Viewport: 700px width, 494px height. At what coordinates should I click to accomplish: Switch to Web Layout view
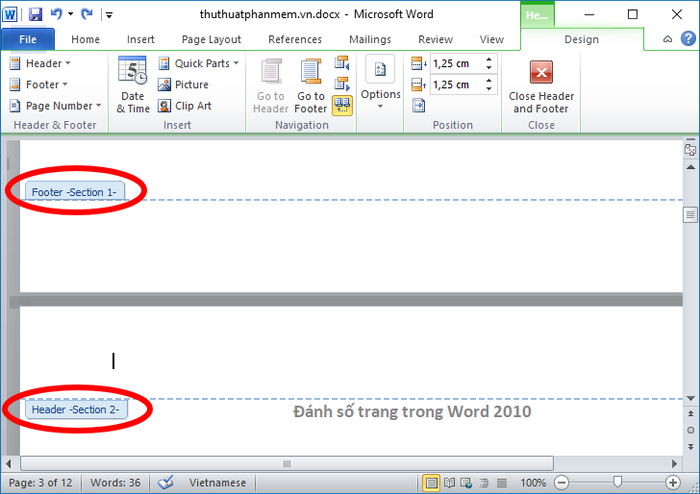466,483
